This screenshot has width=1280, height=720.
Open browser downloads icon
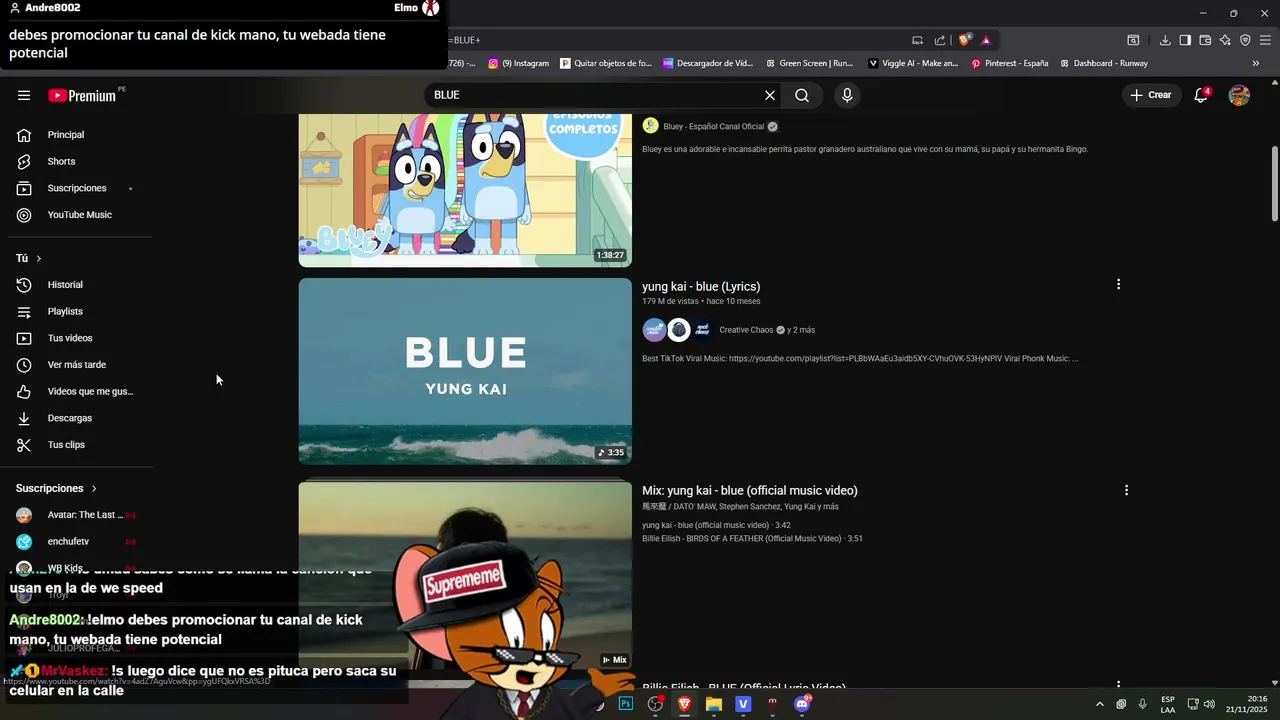point(1165,40)
